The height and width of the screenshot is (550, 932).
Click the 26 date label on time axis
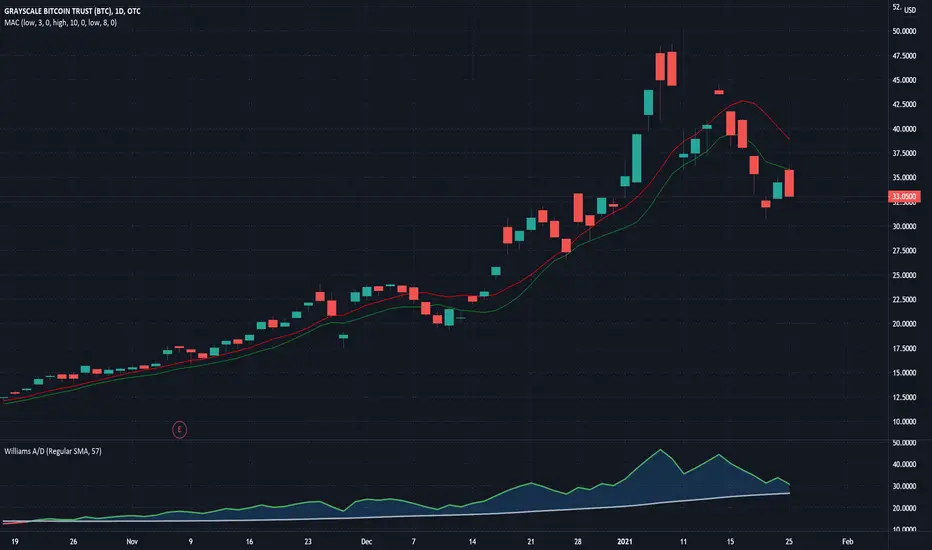pos(74,541)
